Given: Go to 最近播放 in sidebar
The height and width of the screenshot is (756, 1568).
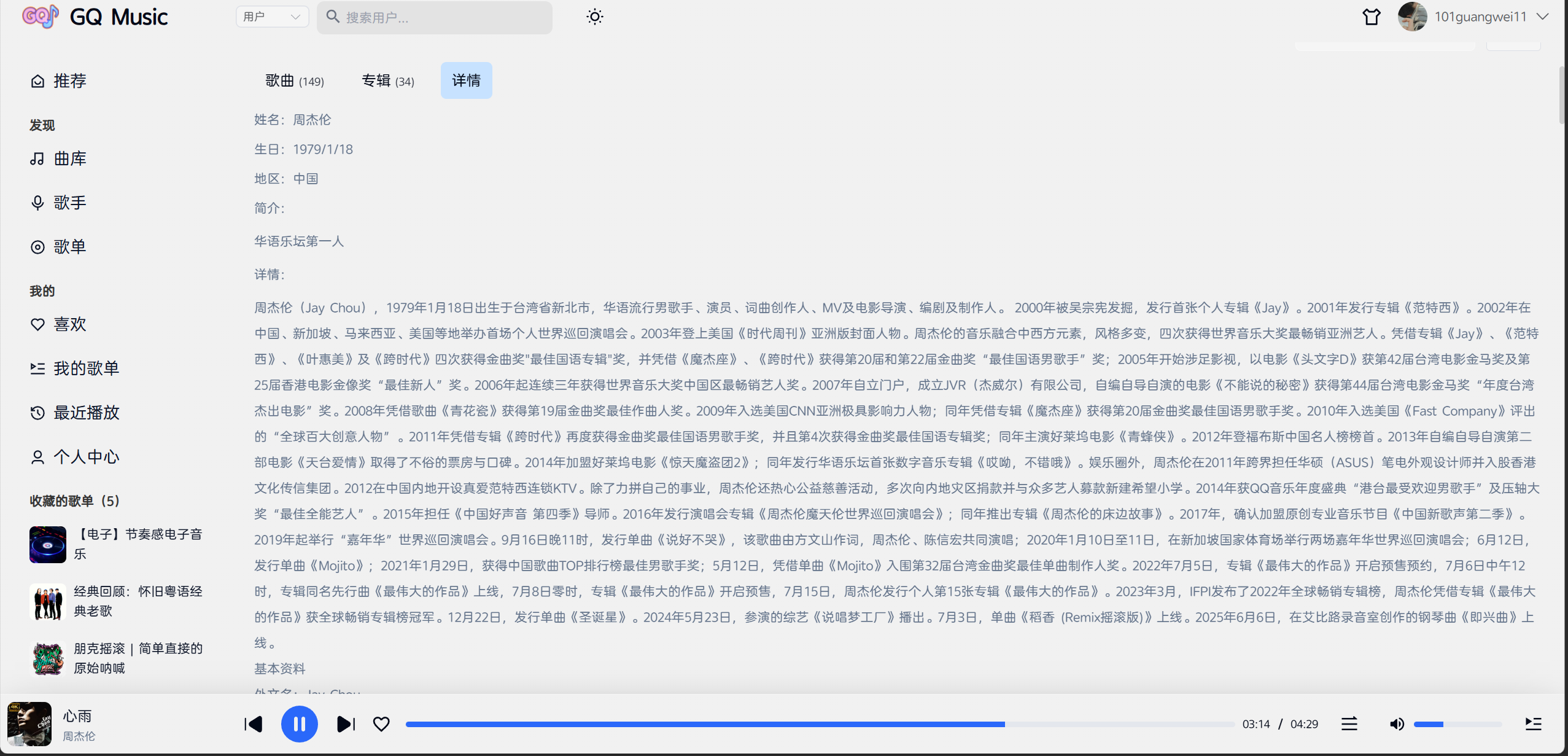Looking at the screenshot, I should point(86,413).
